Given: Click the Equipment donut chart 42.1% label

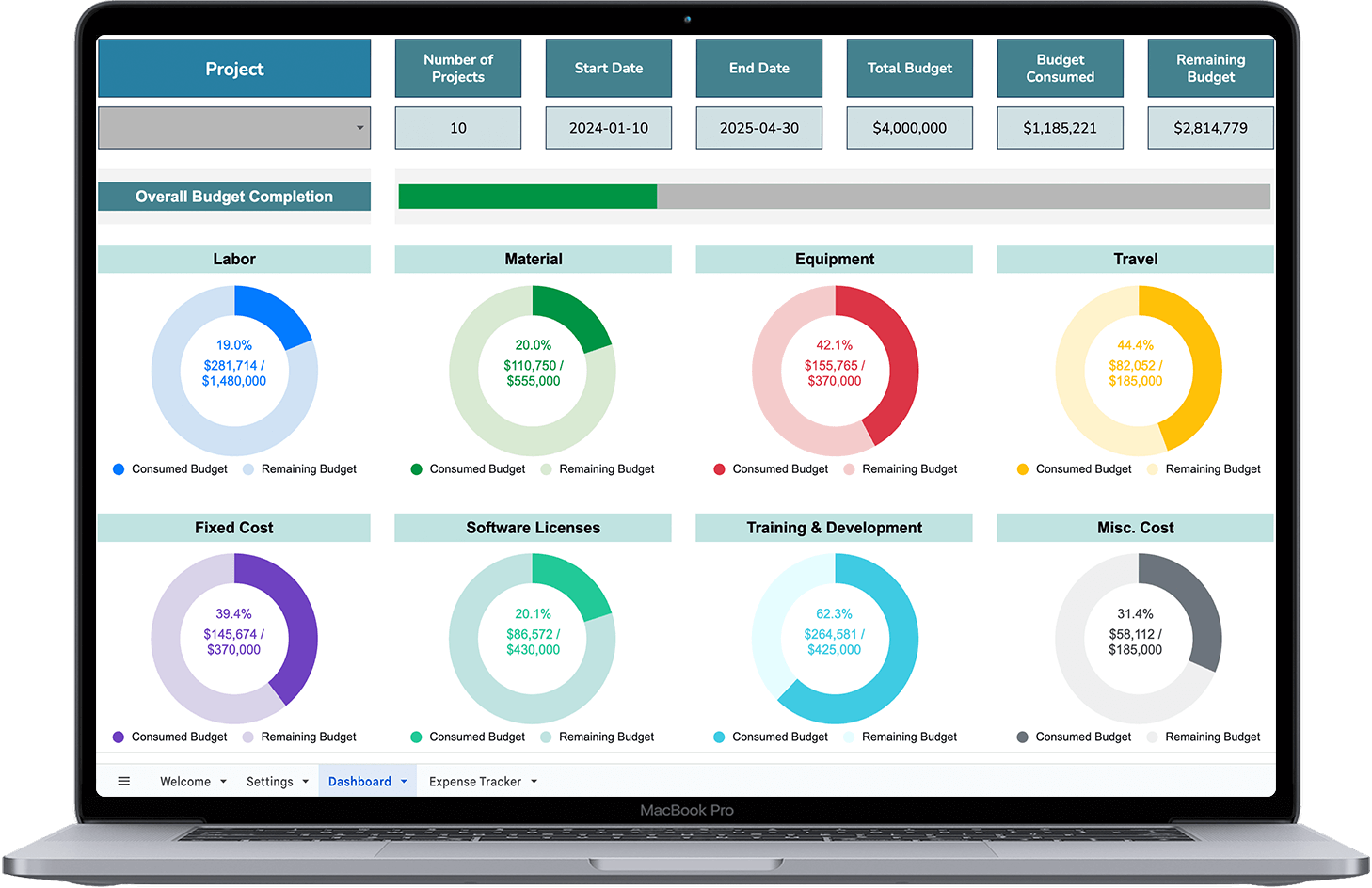Looking at the screenshot, I should (x=835, y=345).
